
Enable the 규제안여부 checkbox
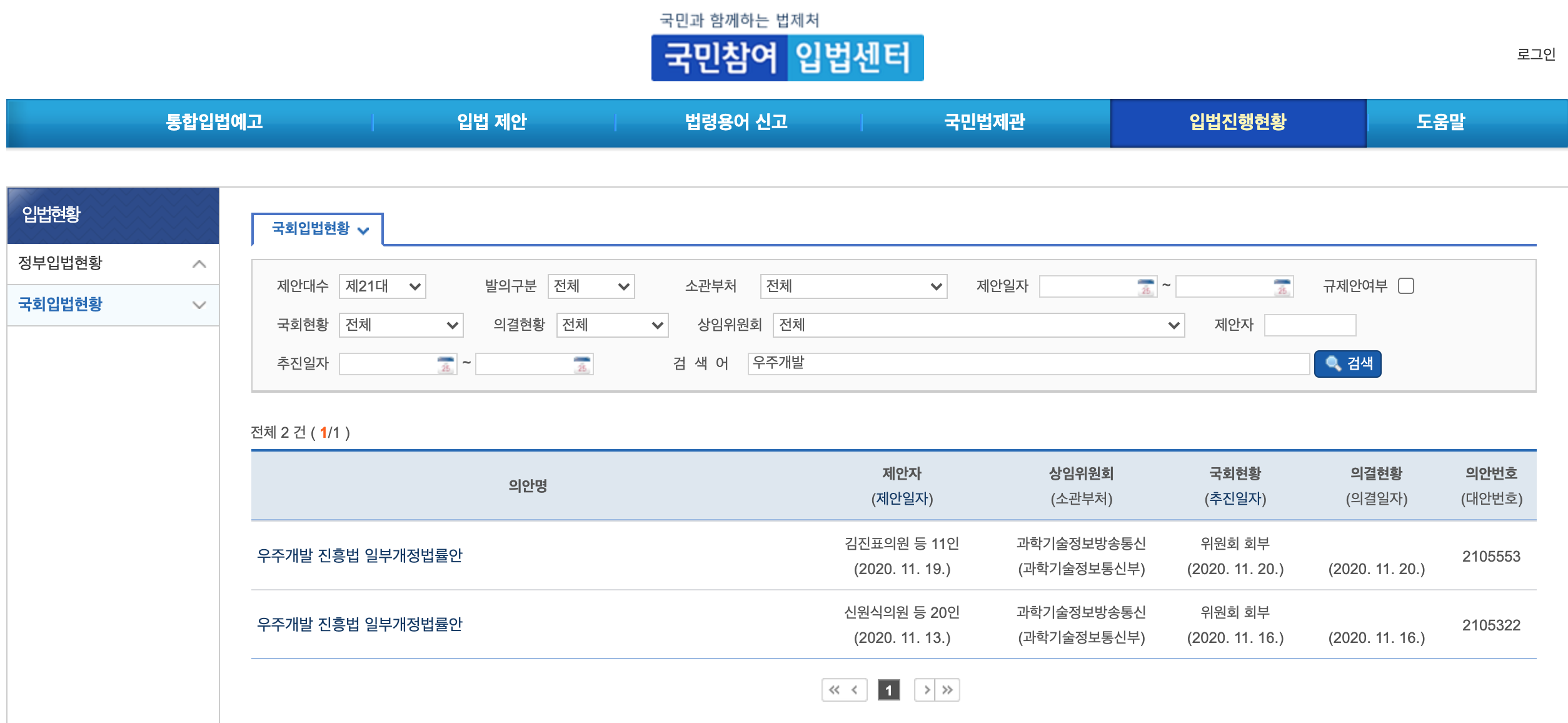pos(1405,286)
